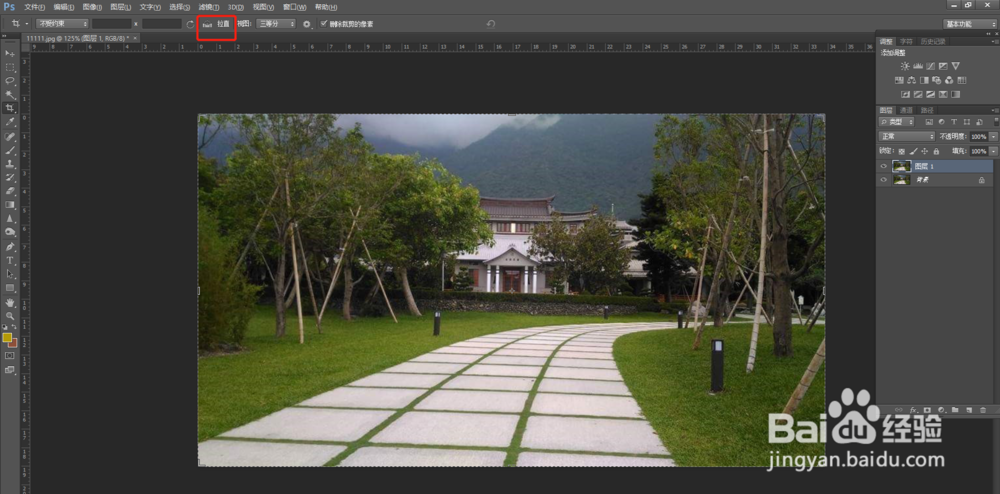1000x494 pixels.
Task: Add Brightness/Contrast adjustment
Action: tap(905, 66)
